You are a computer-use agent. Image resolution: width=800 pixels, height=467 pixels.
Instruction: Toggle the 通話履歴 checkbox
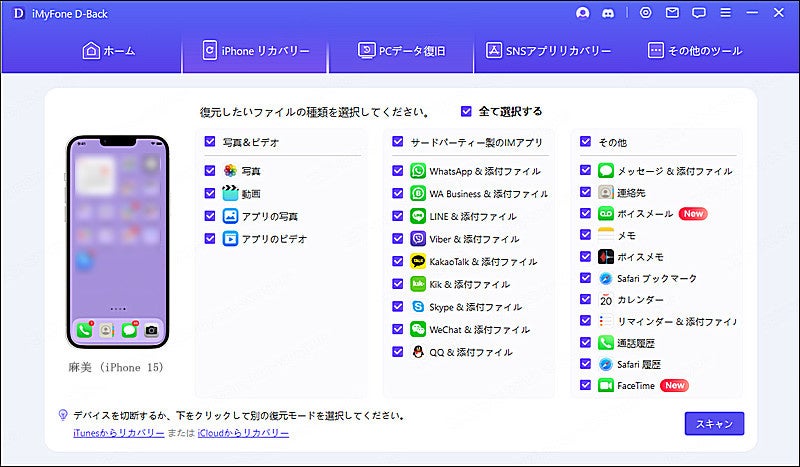pos(585,342)
